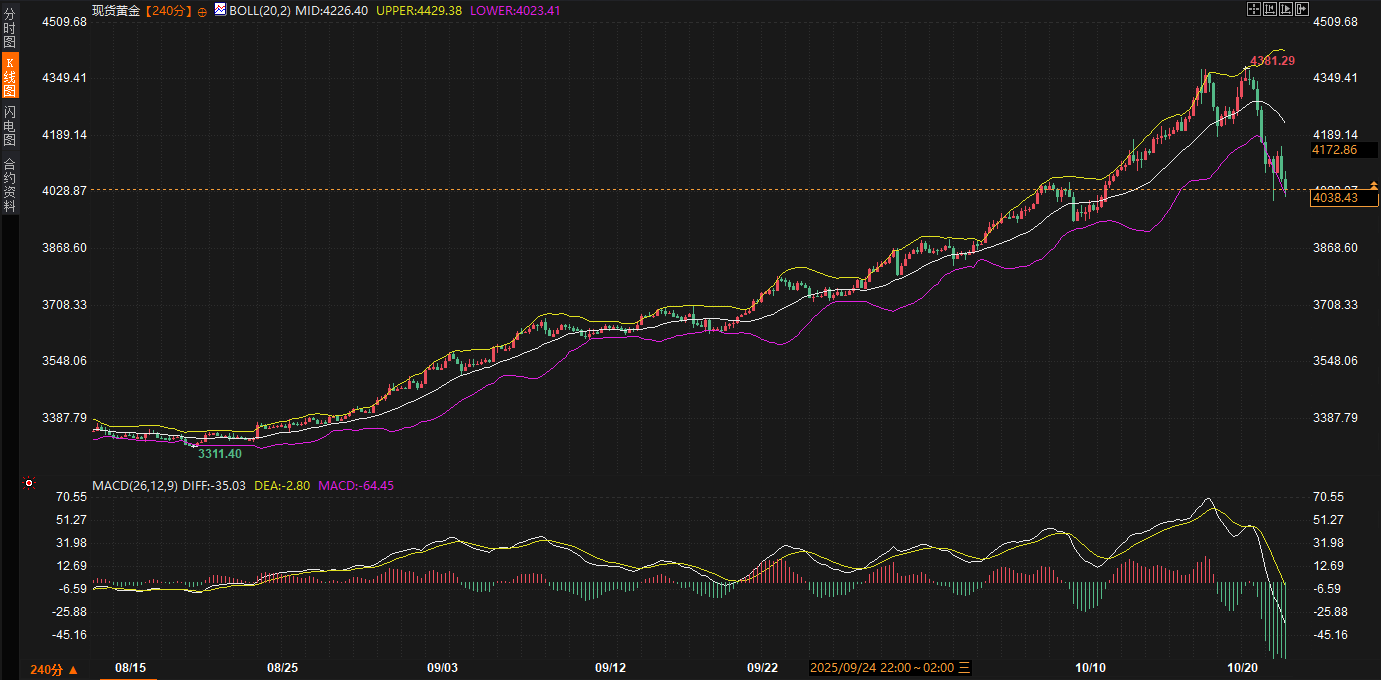Screen dimensions: 1381x680
Task: Click the play-forward chart axis icon
Action: pos(1286,9)
